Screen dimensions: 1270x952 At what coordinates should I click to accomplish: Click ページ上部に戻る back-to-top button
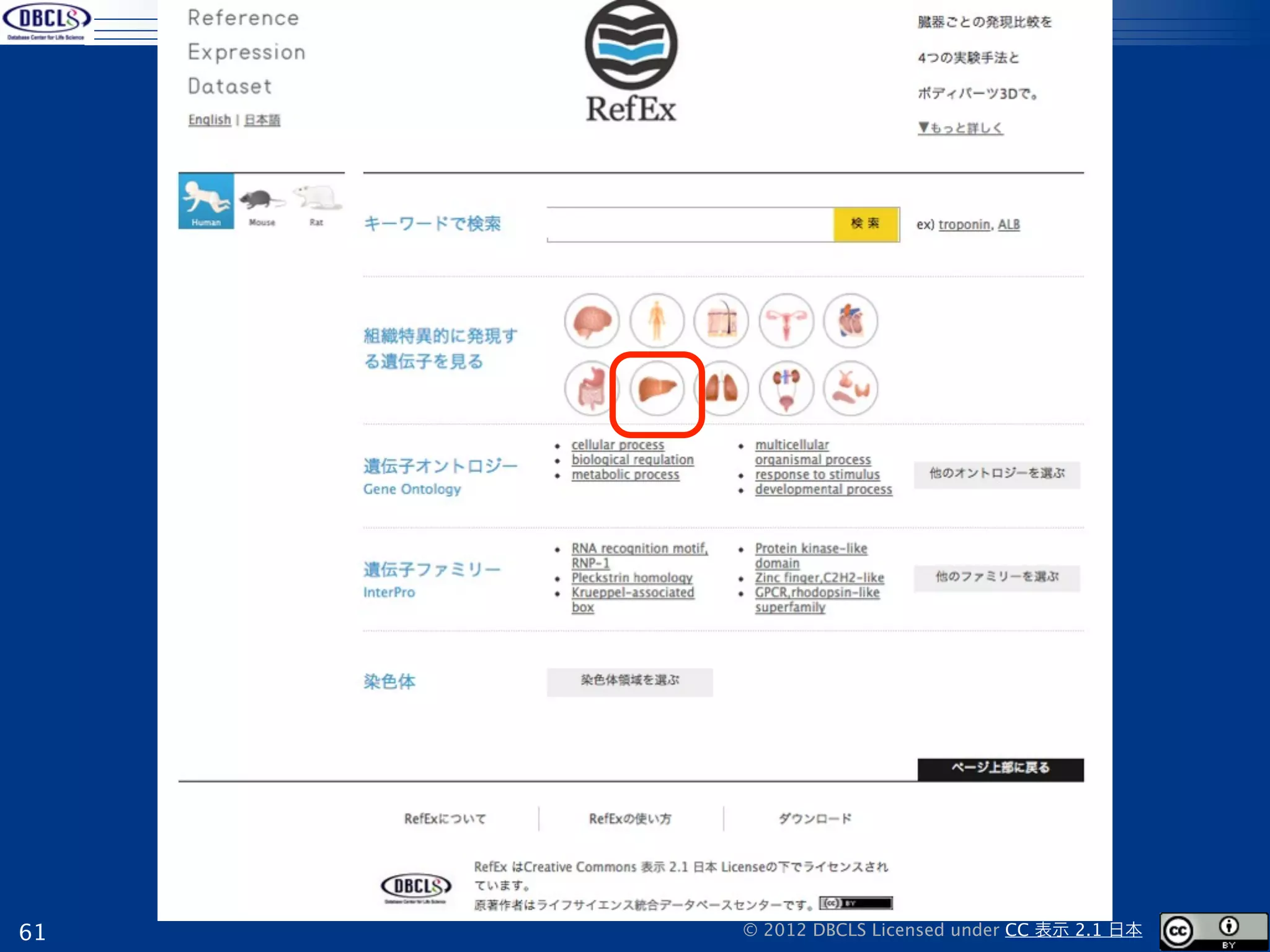[1000, 769]
